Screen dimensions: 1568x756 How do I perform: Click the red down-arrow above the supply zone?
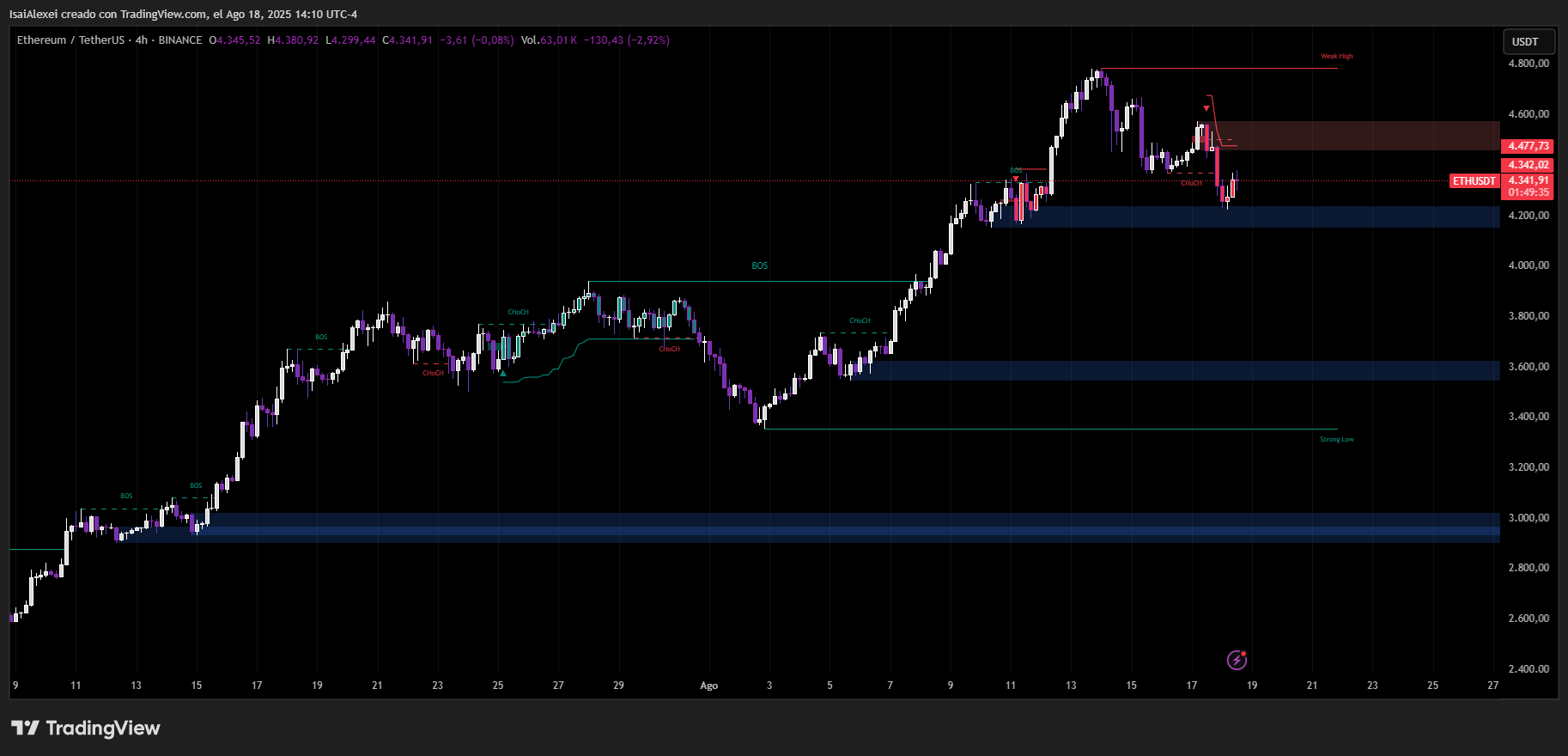pyautogui.click(x=1206, y=109)
